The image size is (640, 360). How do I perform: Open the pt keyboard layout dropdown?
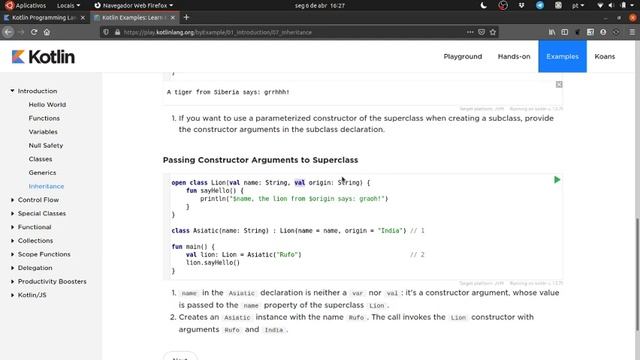pos(578,5)
